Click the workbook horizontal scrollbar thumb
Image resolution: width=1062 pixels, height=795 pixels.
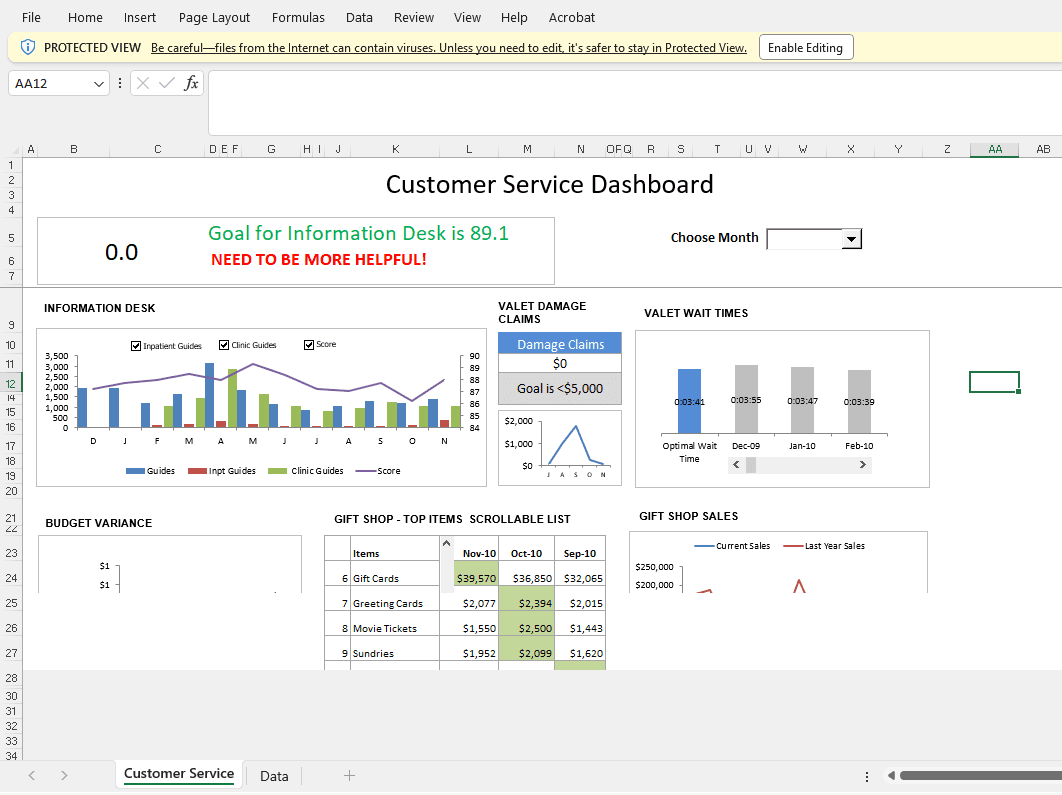(981, 776)
